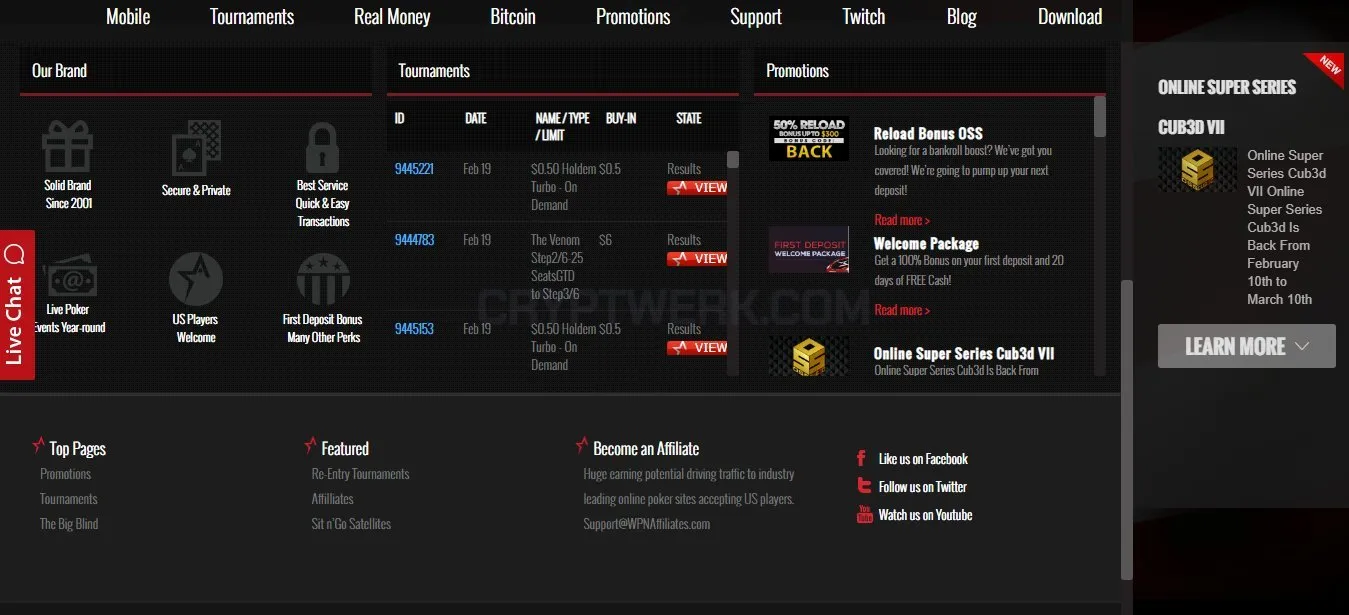Viewport: 1349px width, 615px height.
Task: Go to Promotions under Top Pages
Action: pyautogui.click(x=65, y=474)
